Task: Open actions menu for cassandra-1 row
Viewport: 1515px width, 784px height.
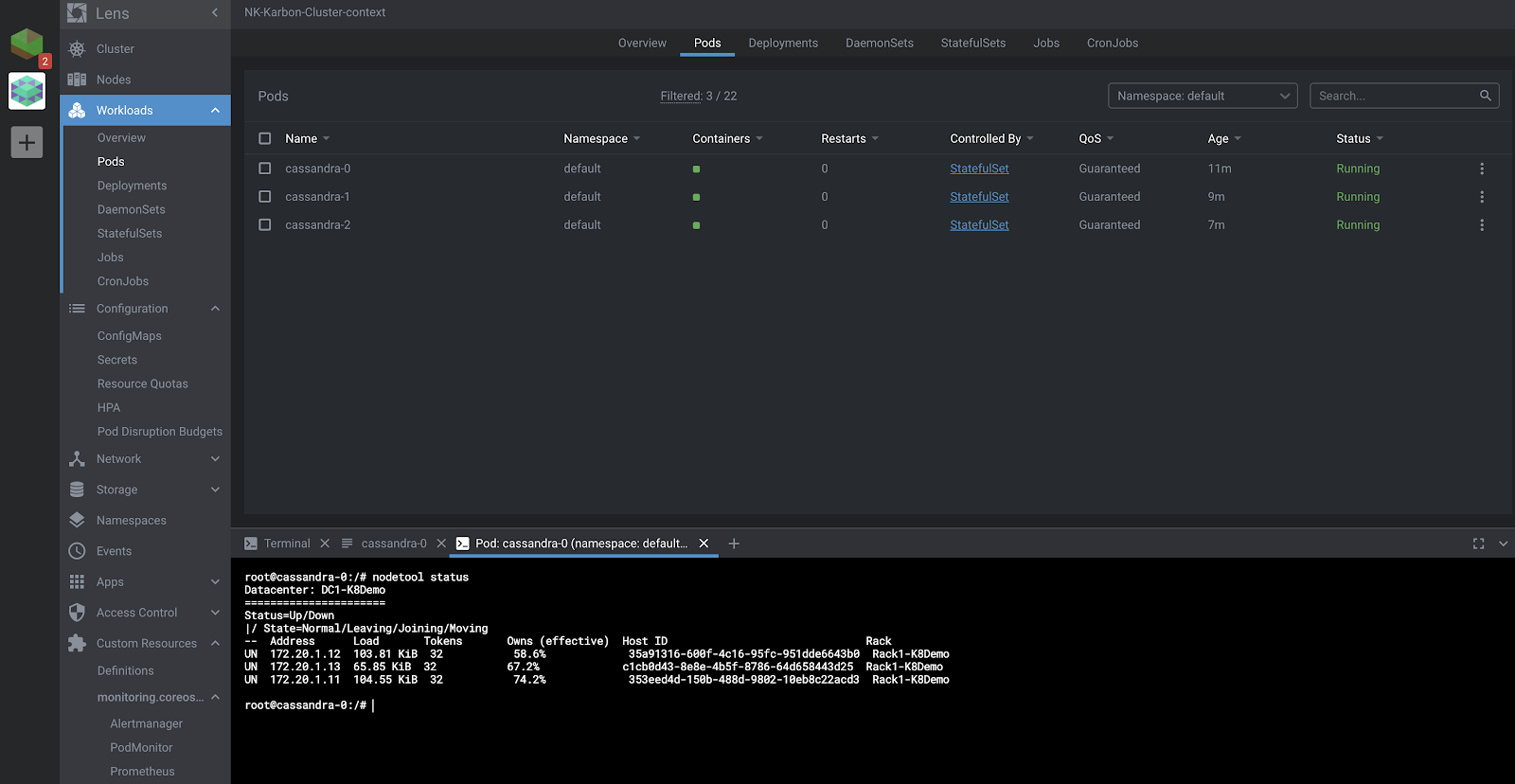Action: click(1482, 197)
